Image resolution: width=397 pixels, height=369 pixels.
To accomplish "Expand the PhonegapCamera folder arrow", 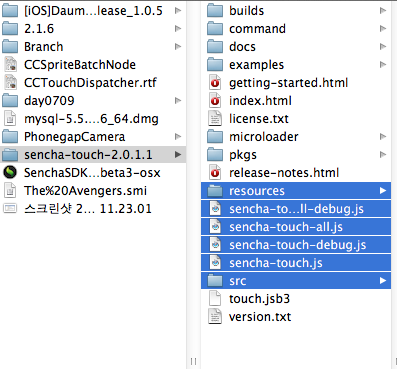I will pyautogui.click(x=178, y=136).
